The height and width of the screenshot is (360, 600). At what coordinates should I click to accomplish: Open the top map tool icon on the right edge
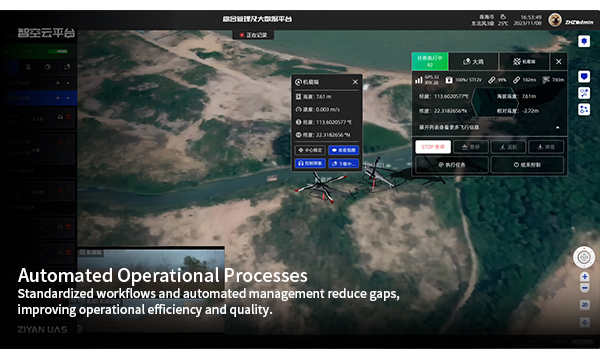[584, 41]
